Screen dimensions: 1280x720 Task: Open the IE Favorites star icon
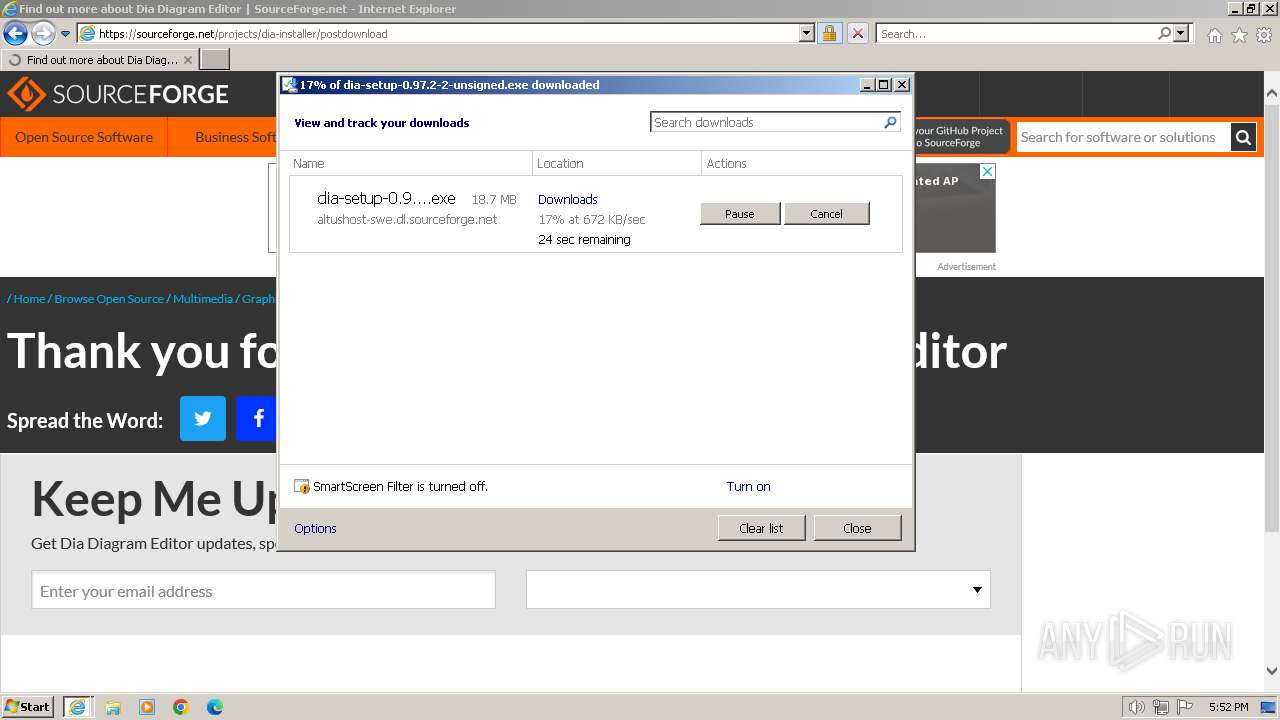coord(1239,35)
